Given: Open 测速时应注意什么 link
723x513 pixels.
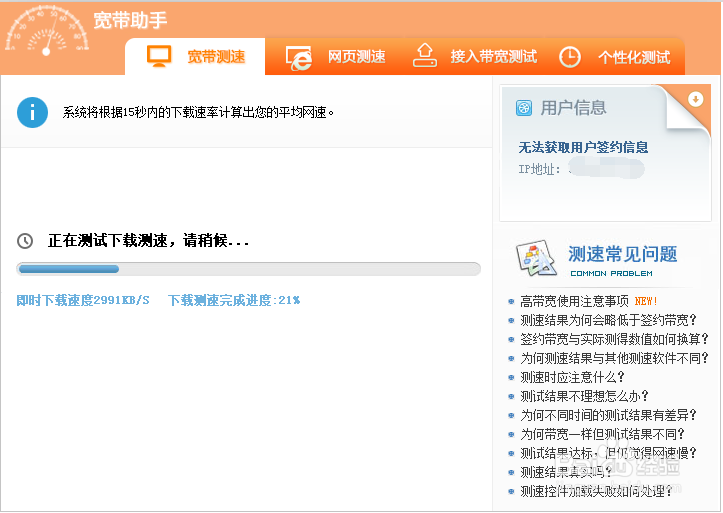Looking at the screenshot, I should (x=572, y=377).
